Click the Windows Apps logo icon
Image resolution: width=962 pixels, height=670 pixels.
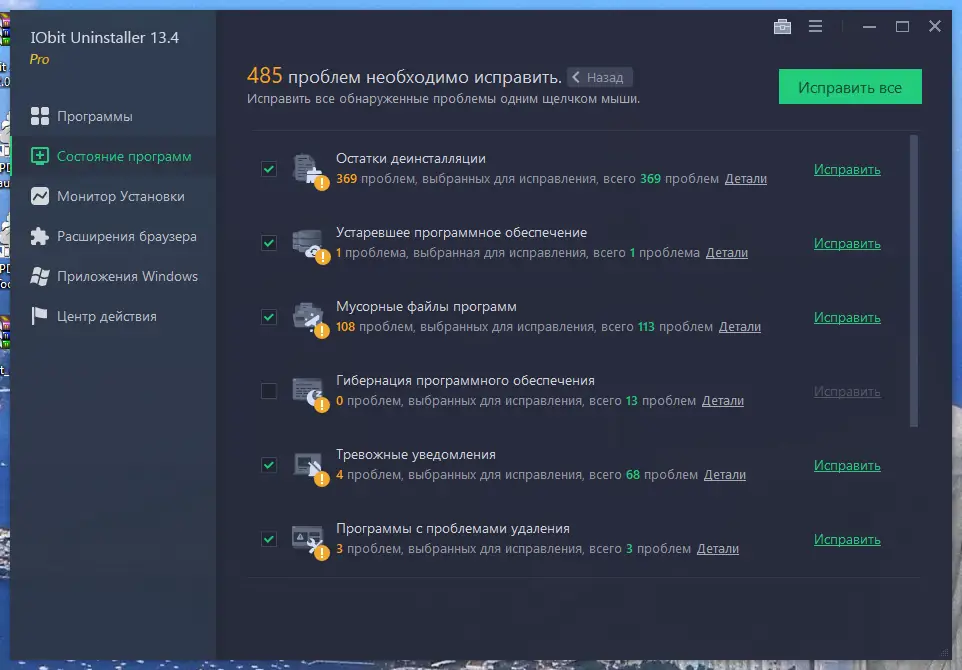tap(40, 276)
